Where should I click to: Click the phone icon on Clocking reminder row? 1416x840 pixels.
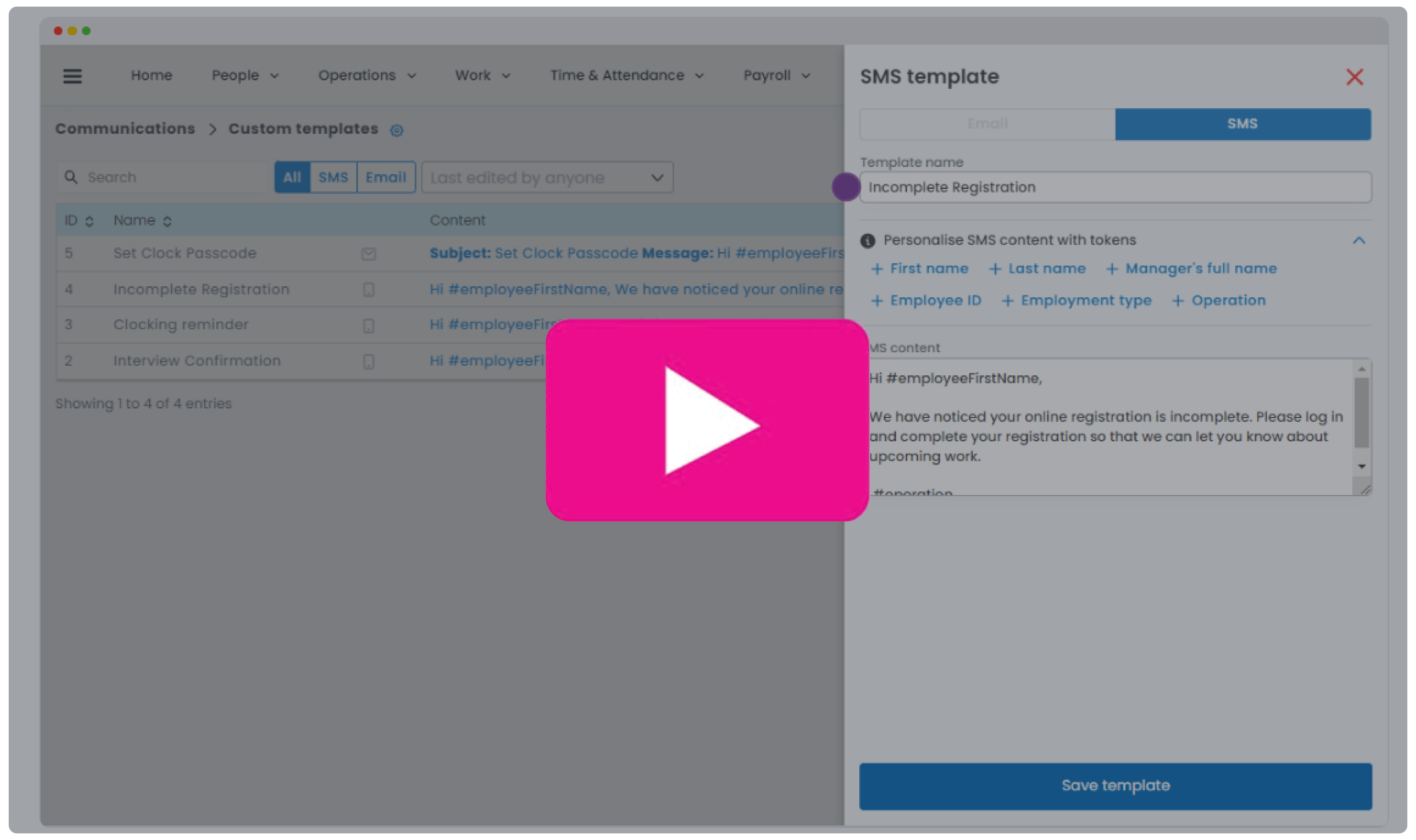point(369,326)
